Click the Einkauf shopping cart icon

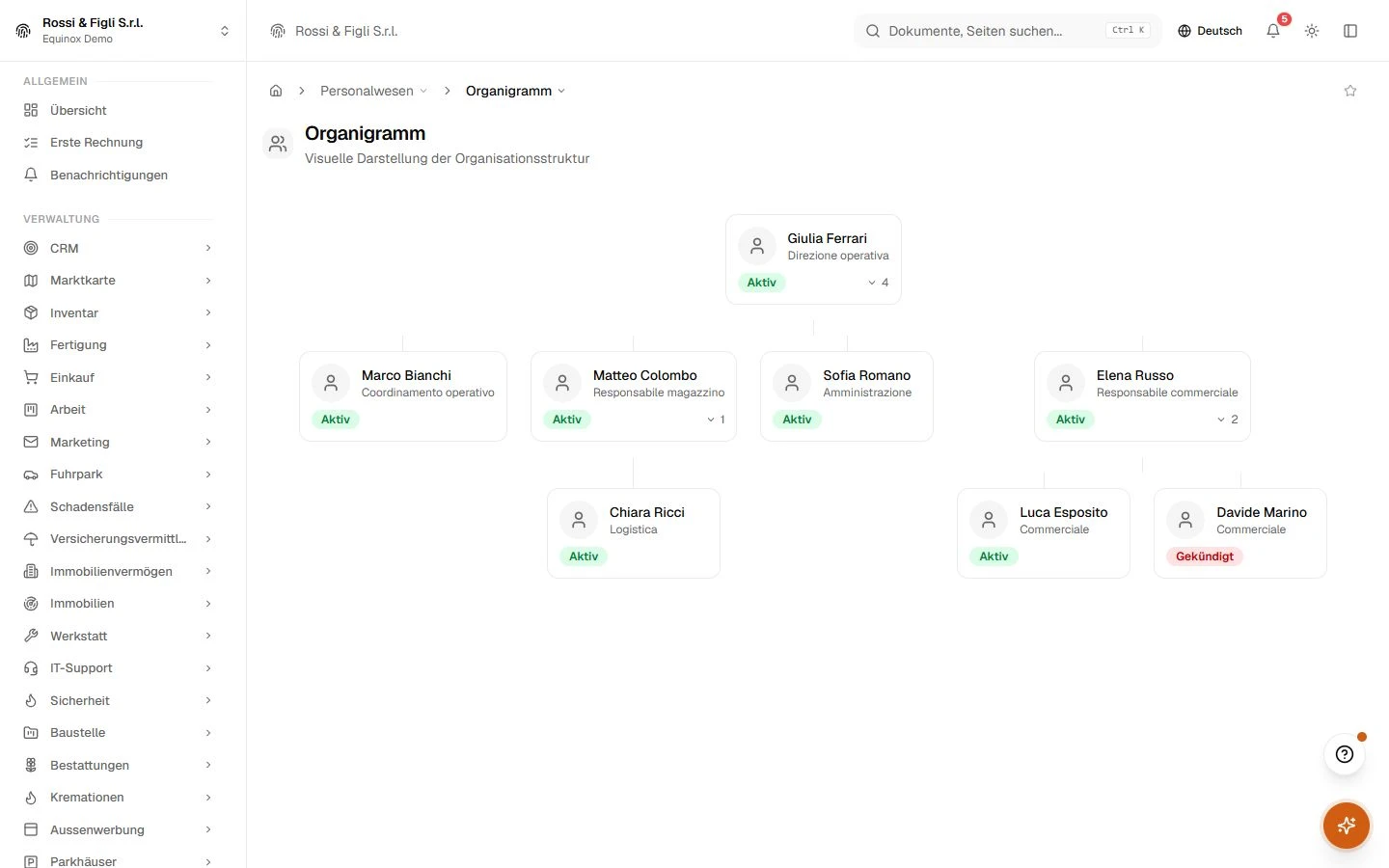coord(31,377)
